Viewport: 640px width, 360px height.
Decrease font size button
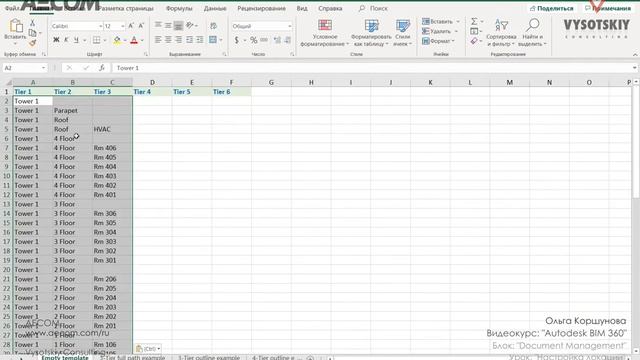tap(141, 26)
